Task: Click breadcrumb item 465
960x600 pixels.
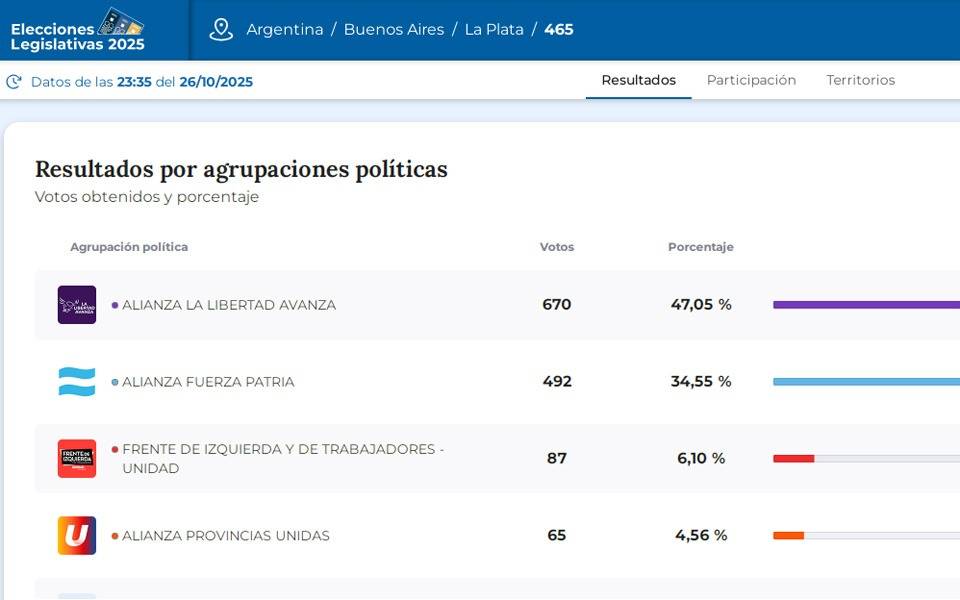Action: (x=559, y=30)
